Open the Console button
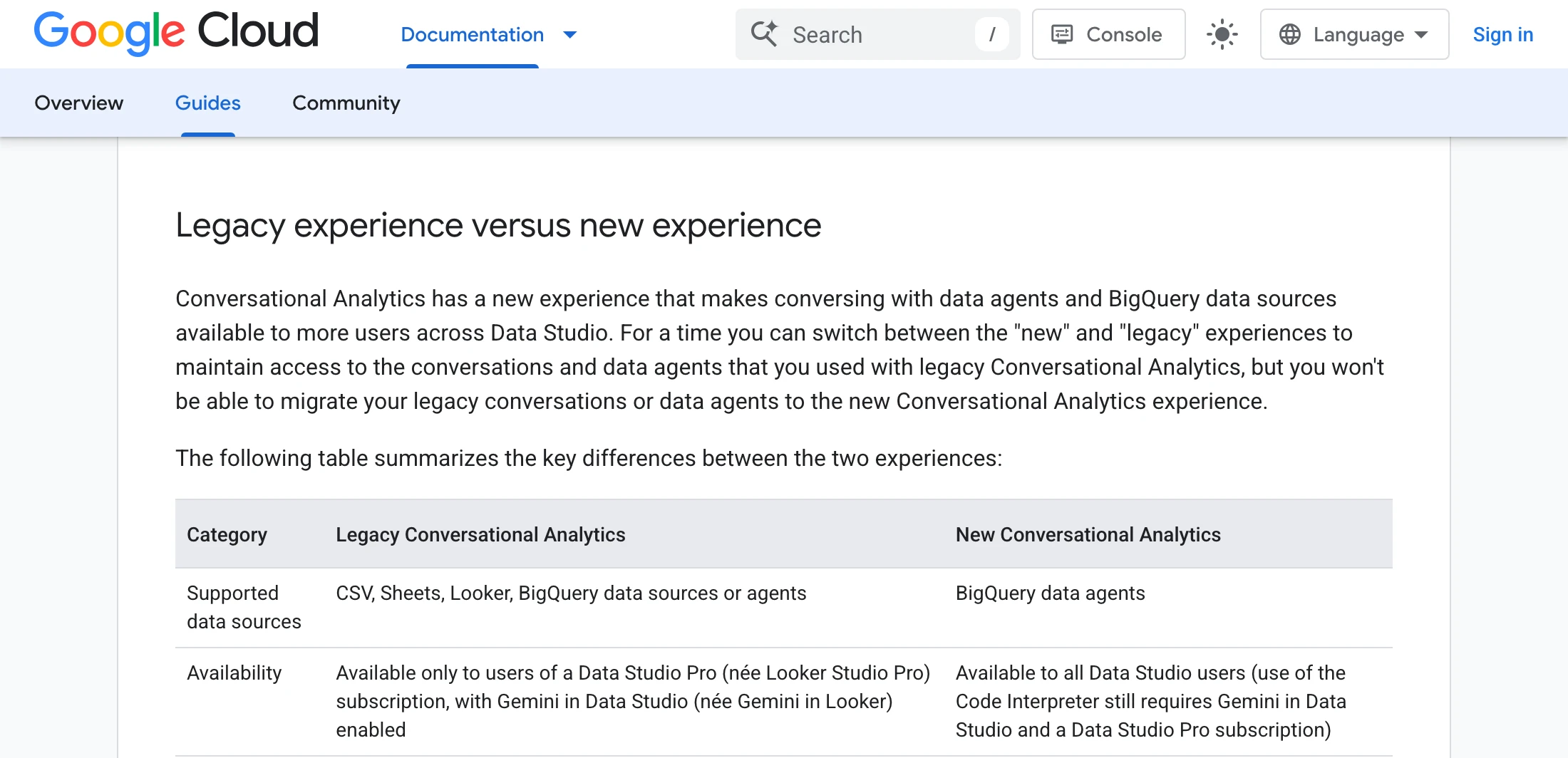Screen dimensions: 1568x758 [x=1108, y=34]
